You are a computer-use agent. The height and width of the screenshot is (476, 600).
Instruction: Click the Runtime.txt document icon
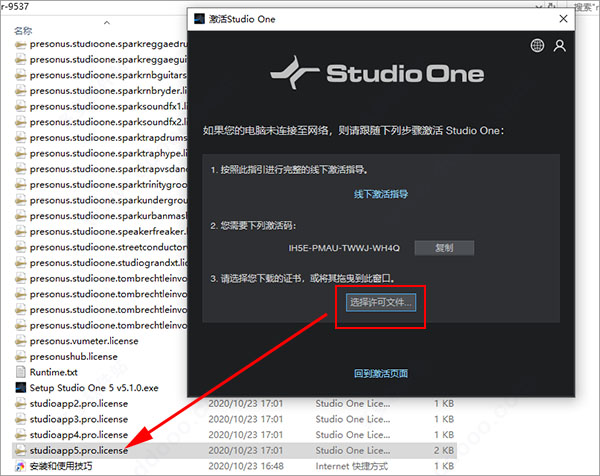pos(21,372)
